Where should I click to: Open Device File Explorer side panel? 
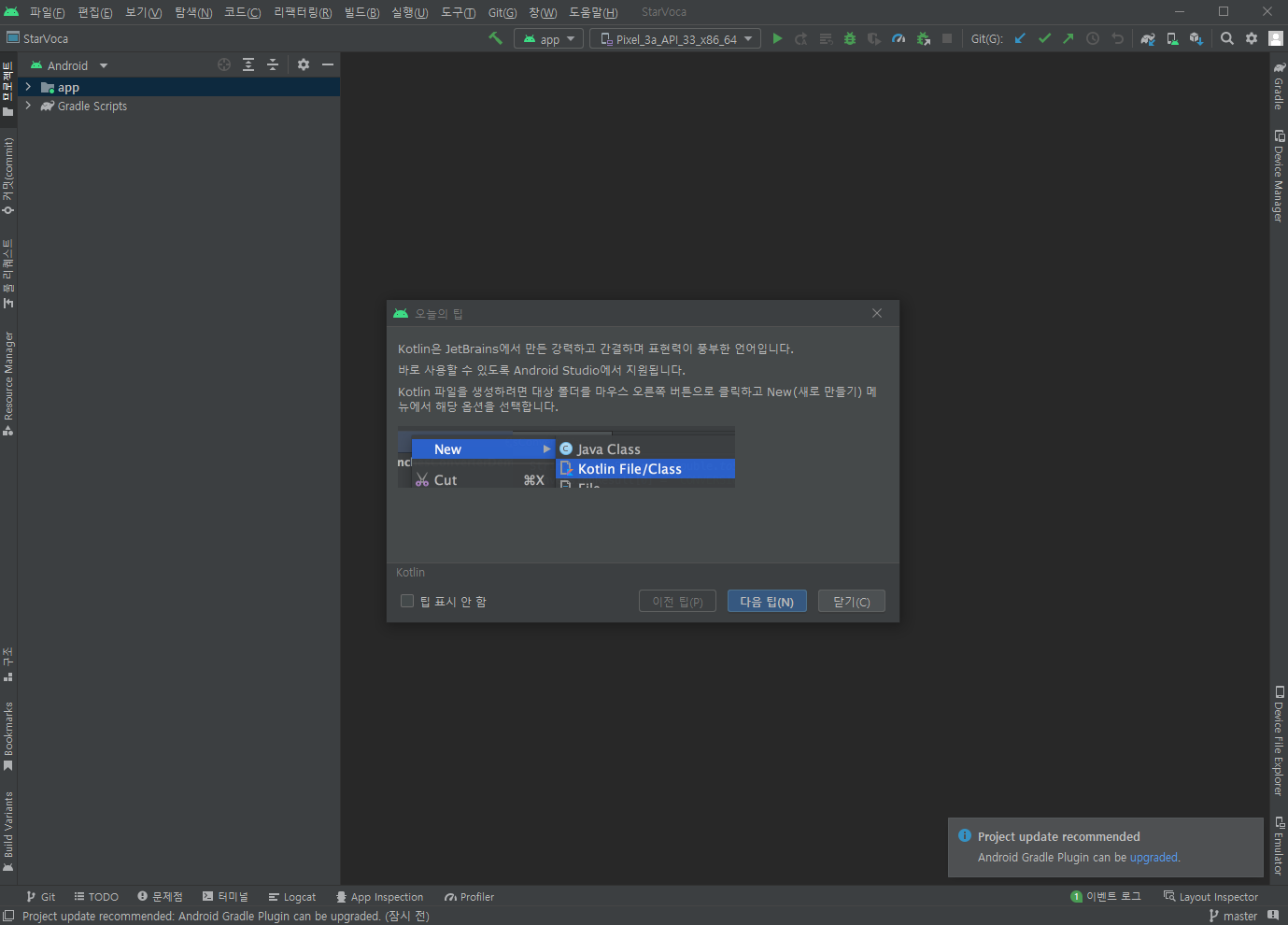pyautogui.click(x=1279, y=741)
